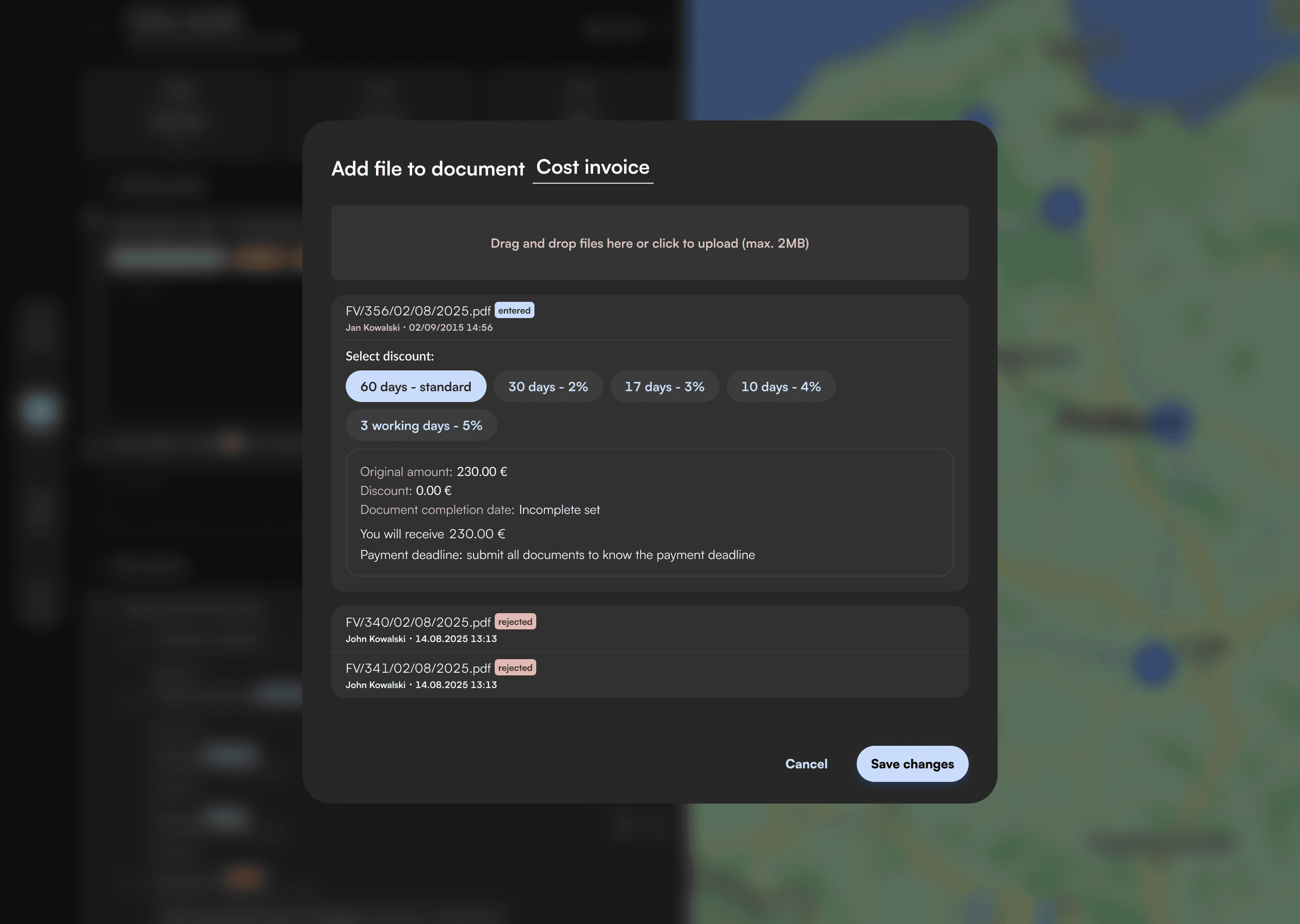Open the Cost invoice document type selector
Screen dimensions: 1300x924
click(x=593, y=168)
